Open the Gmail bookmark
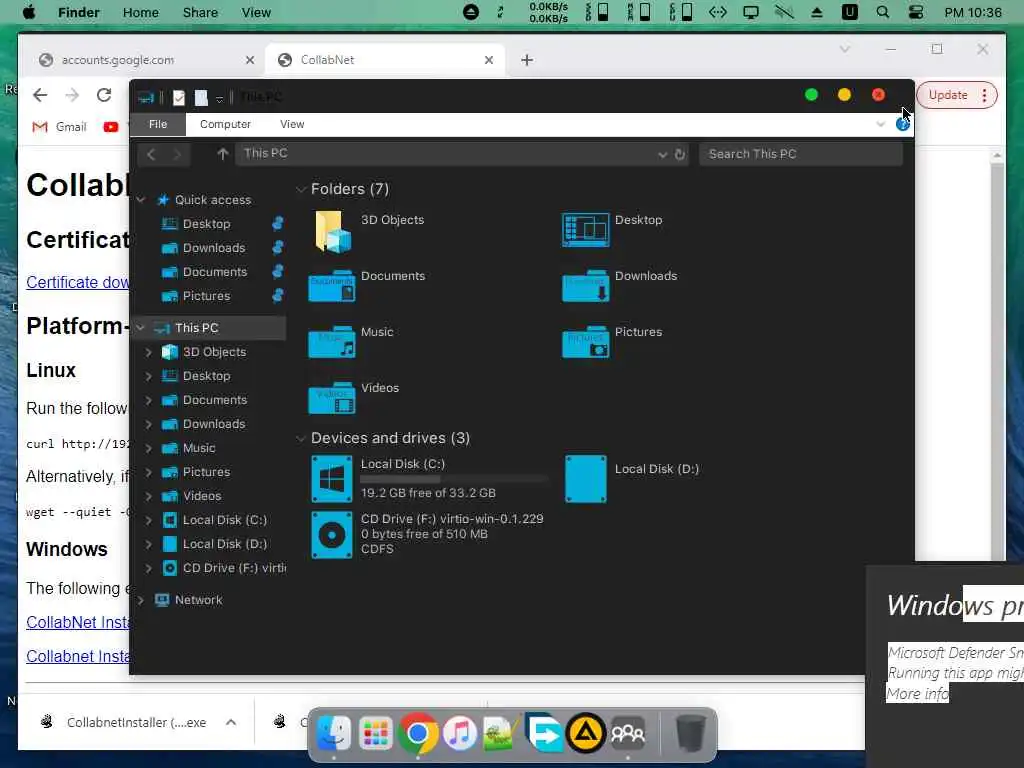Screen dimensions: 1024x768 pos(59,127)
